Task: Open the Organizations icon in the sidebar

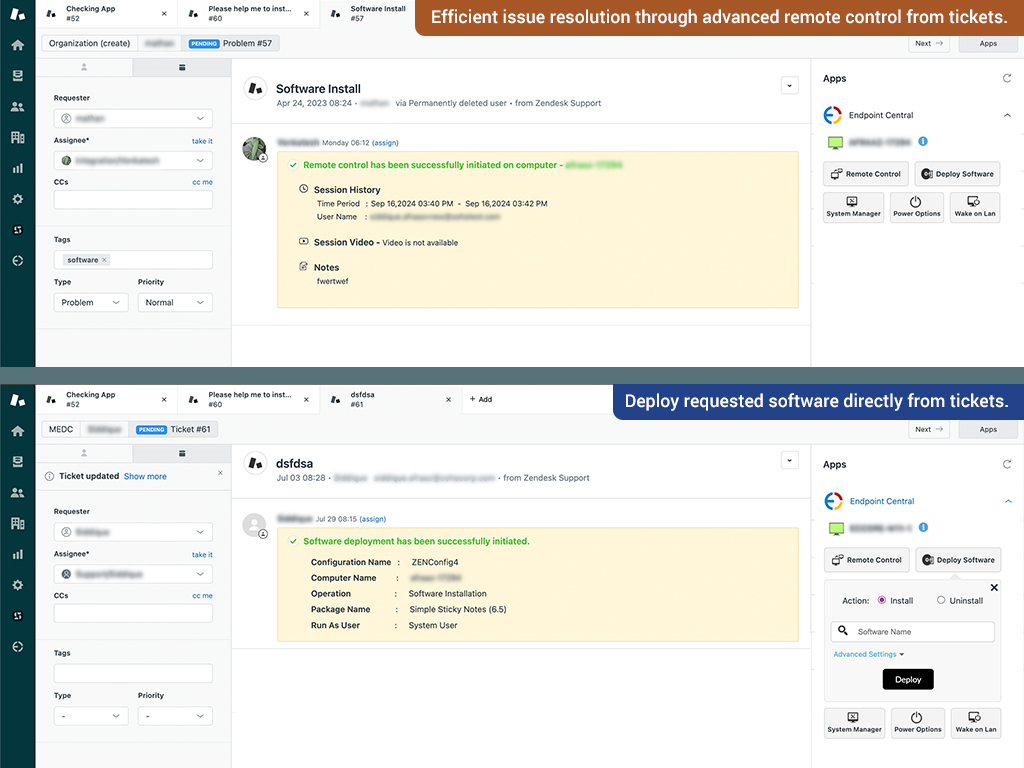Action: point(16,137)
